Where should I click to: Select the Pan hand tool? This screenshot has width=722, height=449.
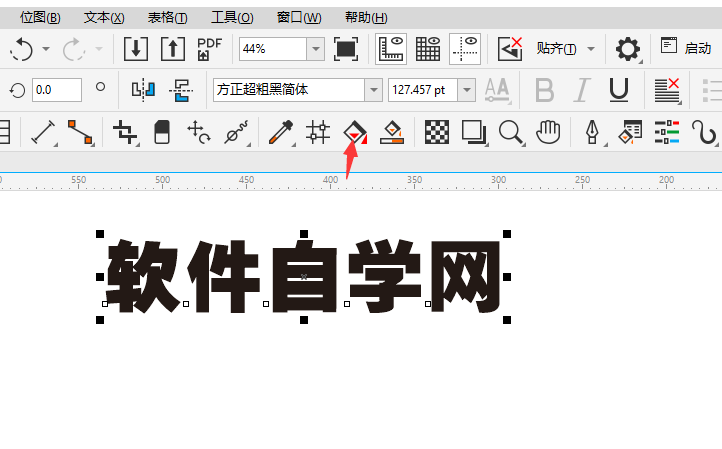coord(548,133)
